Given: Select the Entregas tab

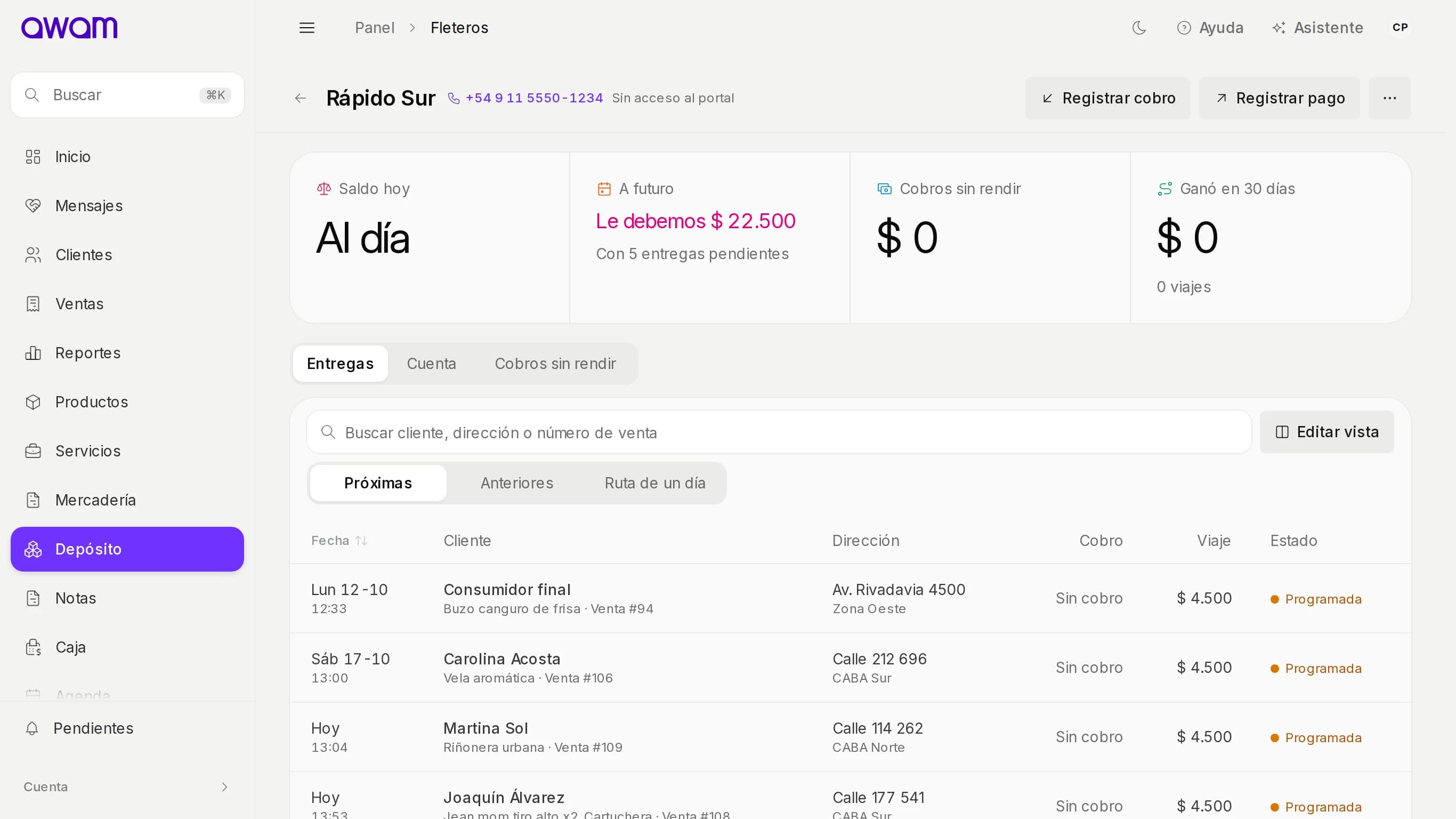Looking at the screenshot, I should pos(340,364).
